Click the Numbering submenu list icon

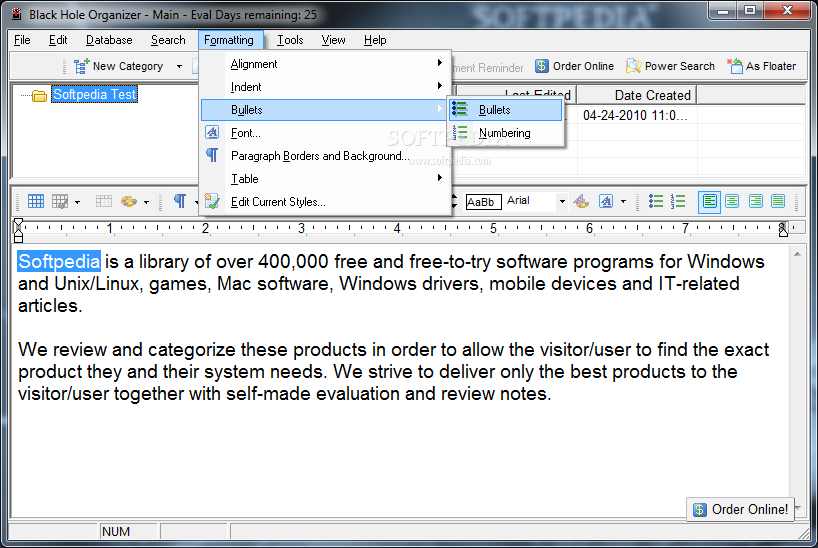460,132
